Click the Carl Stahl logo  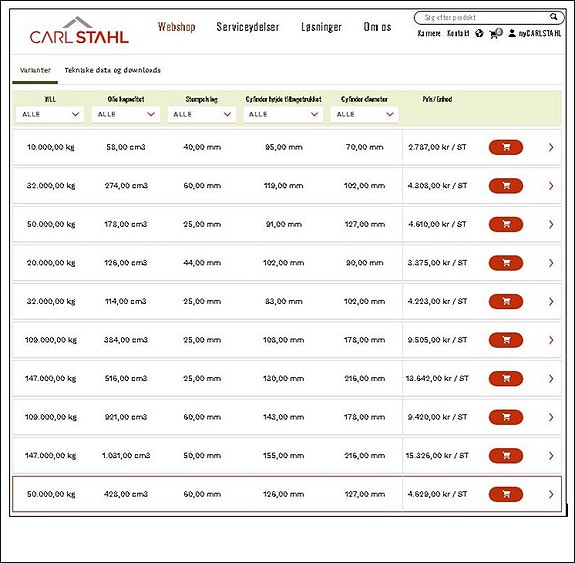[x=79, y=31]
